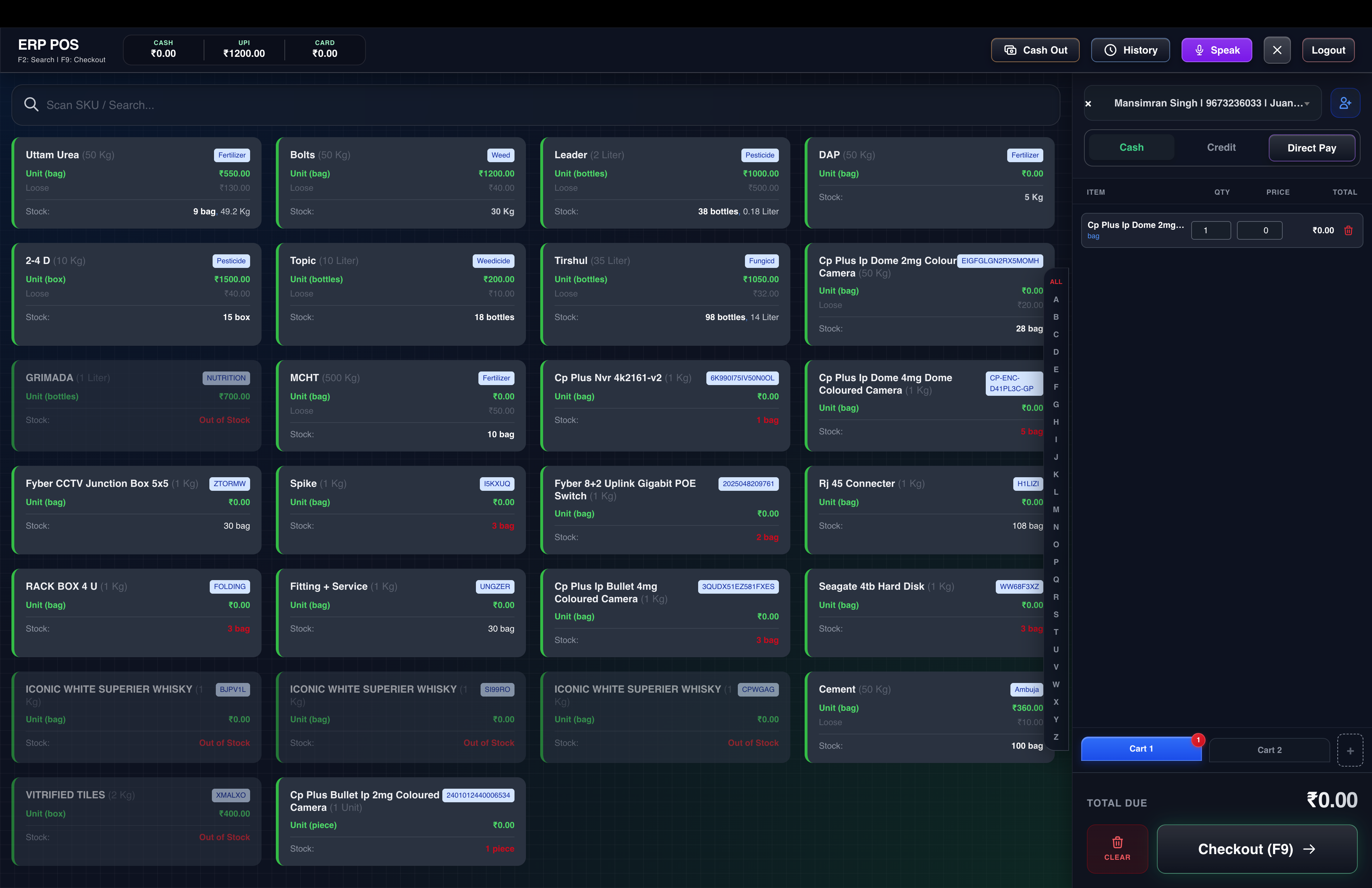Filter products by letter C
1372x888 pixels.
coord(1056,335)
